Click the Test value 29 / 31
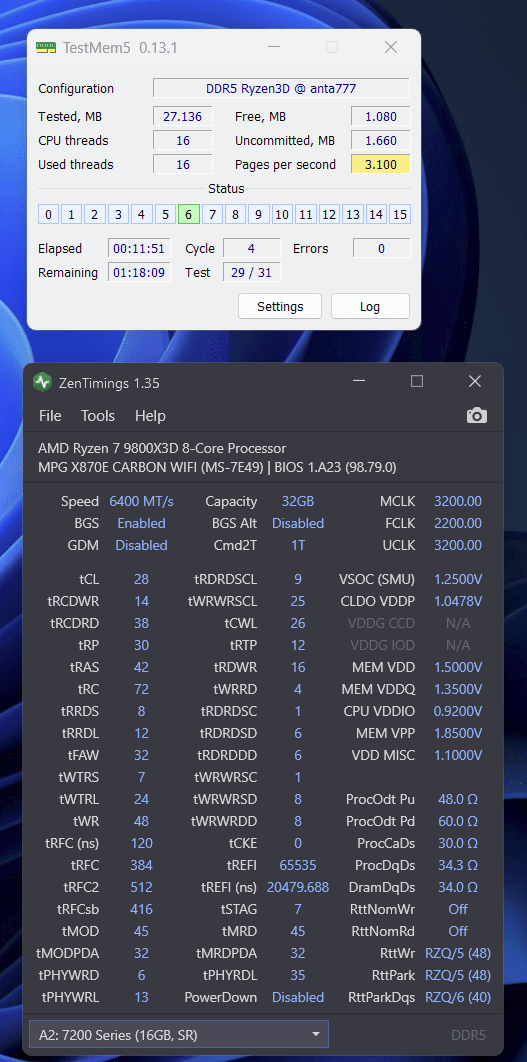The image size is (527, 1062). (x=251, y=272)
